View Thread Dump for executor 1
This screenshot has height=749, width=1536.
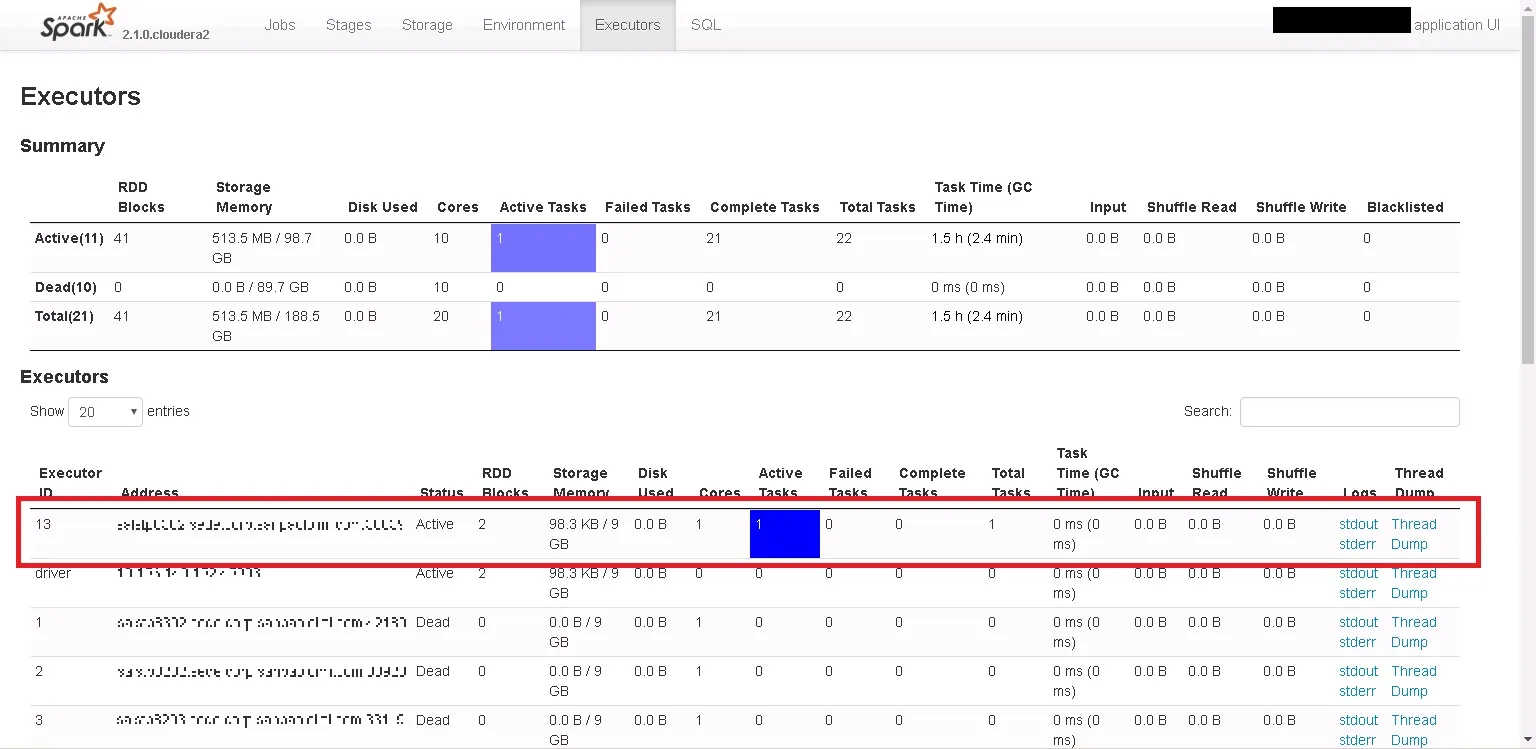pos(1414,632)
